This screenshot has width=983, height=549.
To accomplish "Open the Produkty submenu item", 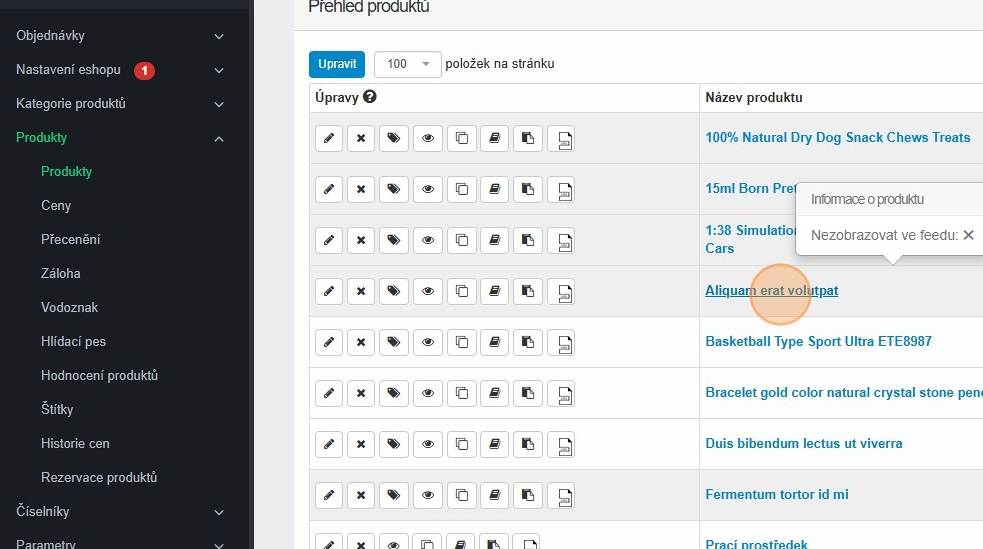I will point(66,172).
